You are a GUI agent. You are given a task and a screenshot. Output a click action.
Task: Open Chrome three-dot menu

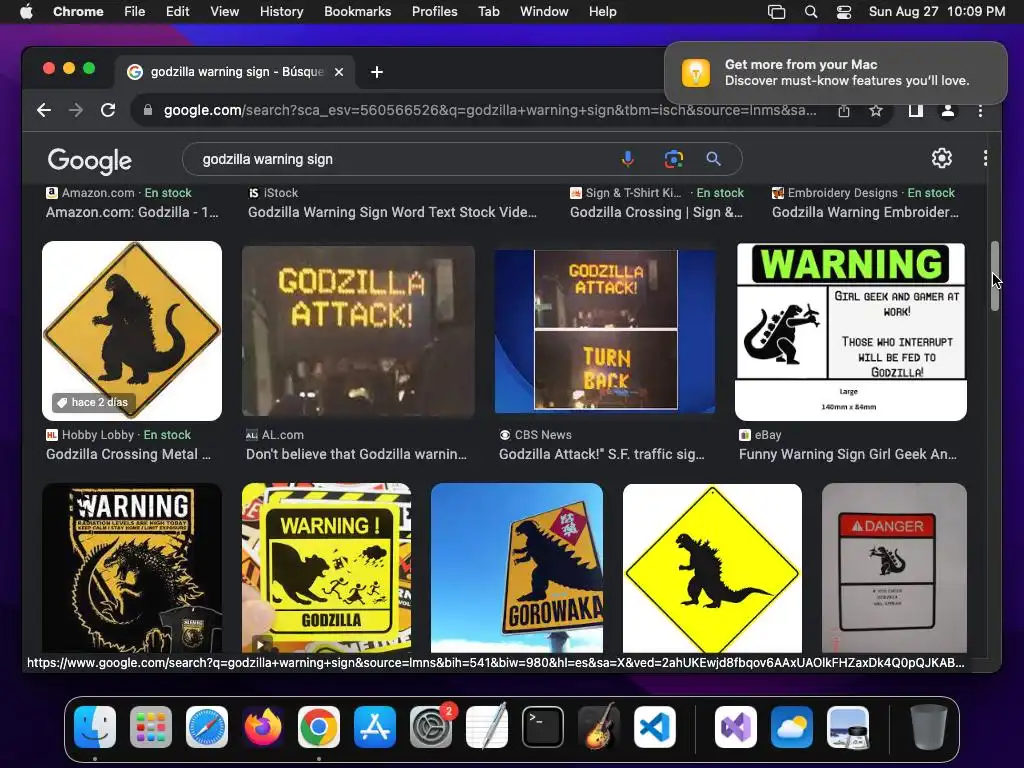(x=980, y=110)
